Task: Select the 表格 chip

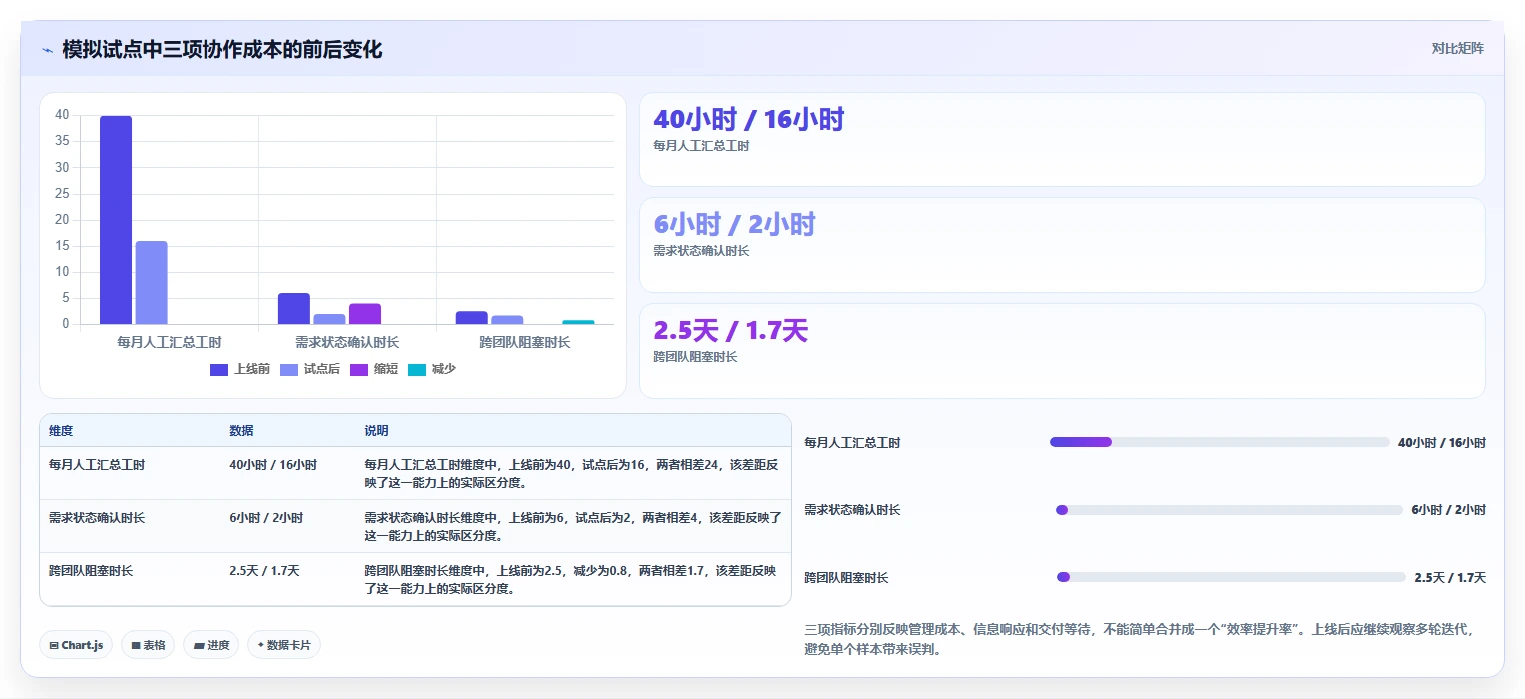Action: click(x=148, y=645)
